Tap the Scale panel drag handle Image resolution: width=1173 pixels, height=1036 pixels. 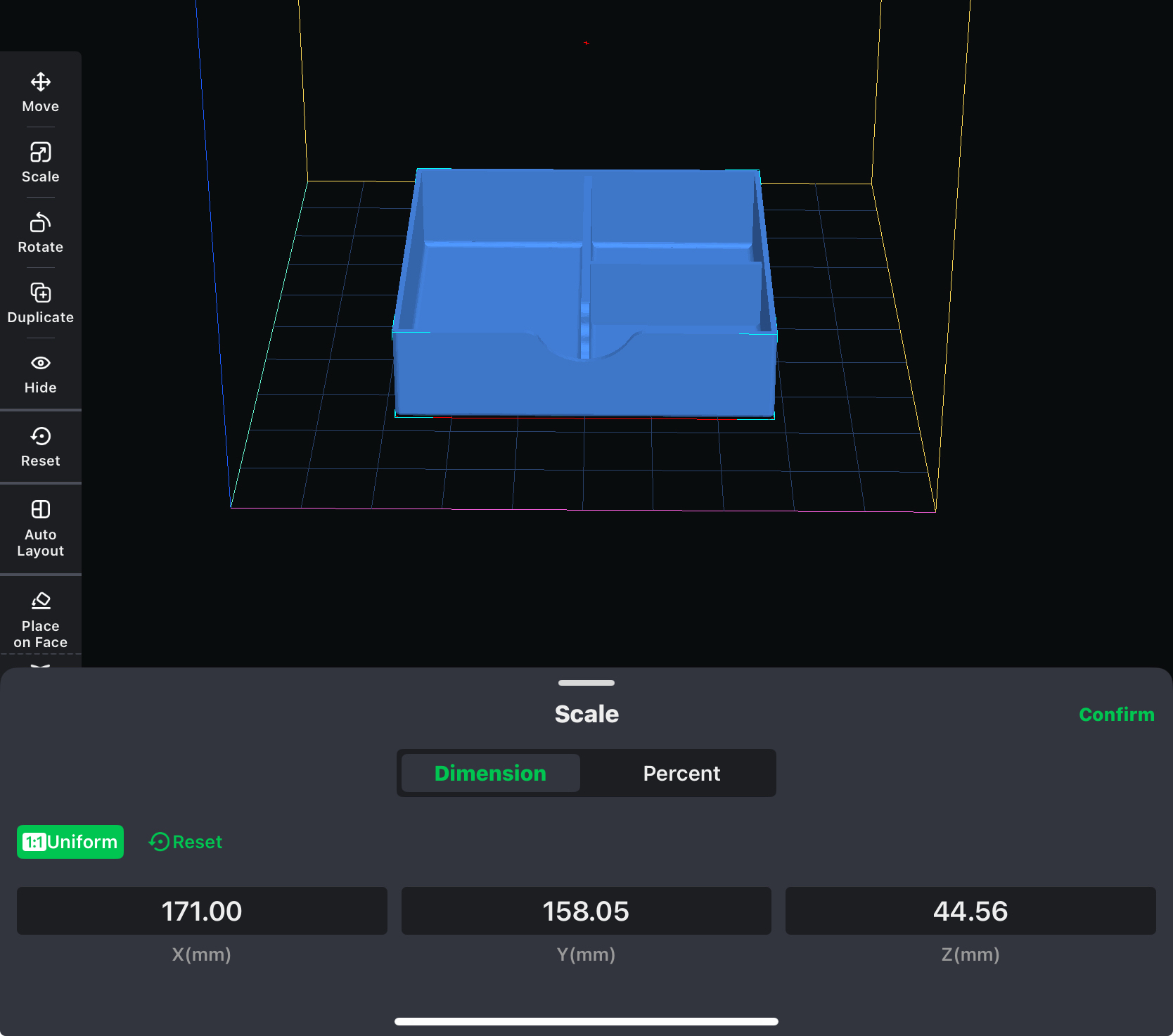586,683
